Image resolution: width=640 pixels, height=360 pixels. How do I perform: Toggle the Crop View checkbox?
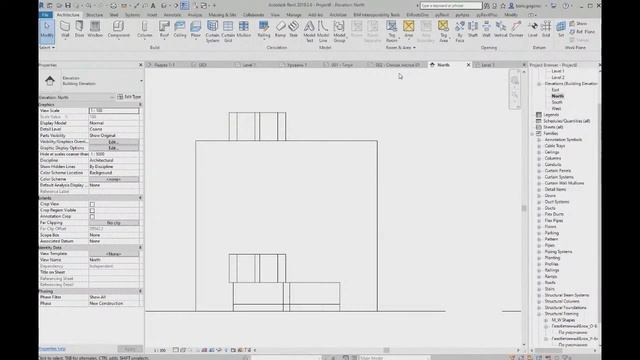point(92,204)
